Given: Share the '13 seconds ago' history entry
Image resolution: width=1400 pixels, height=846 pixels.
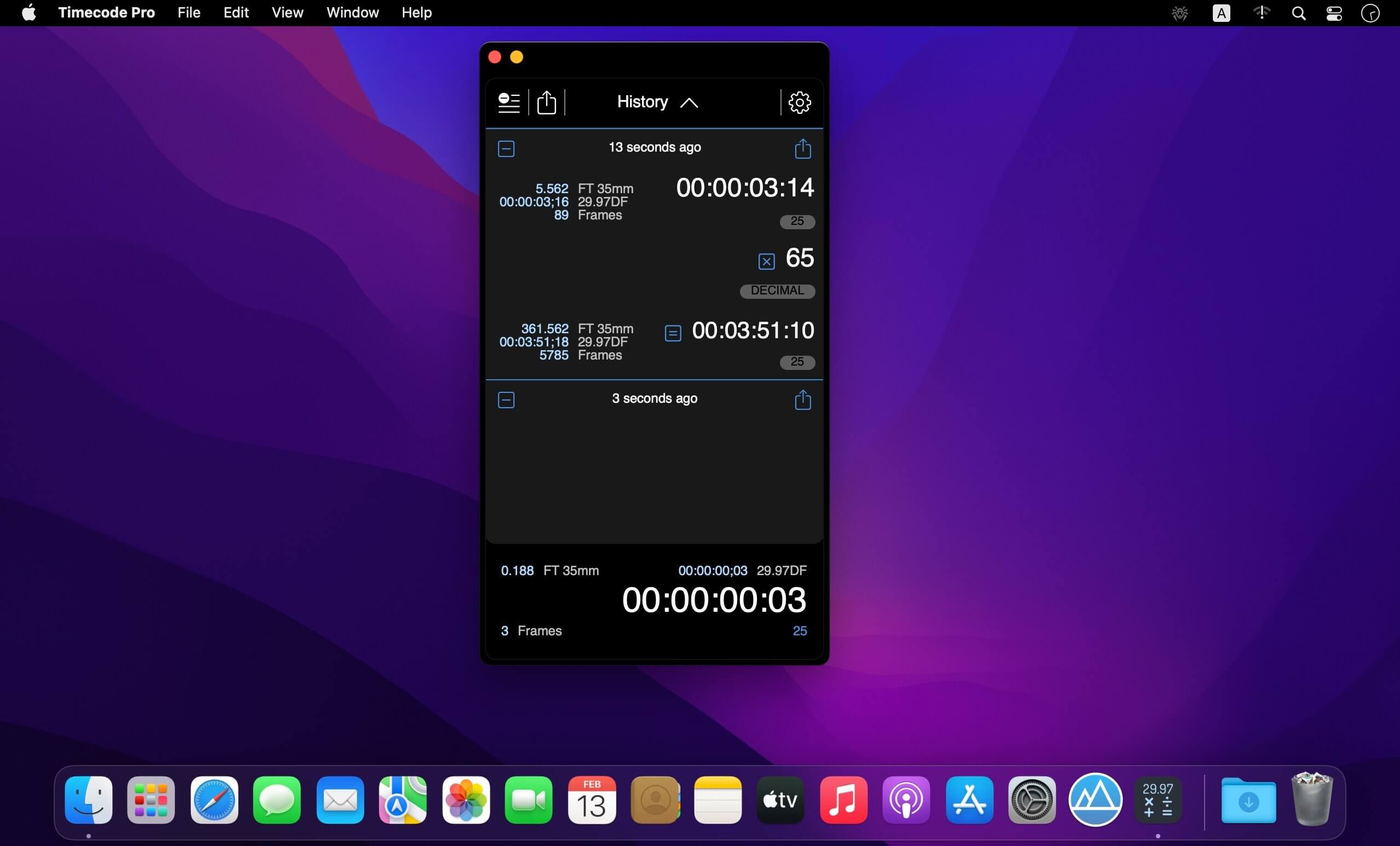Looking at the screenshot, I should 802,149.
